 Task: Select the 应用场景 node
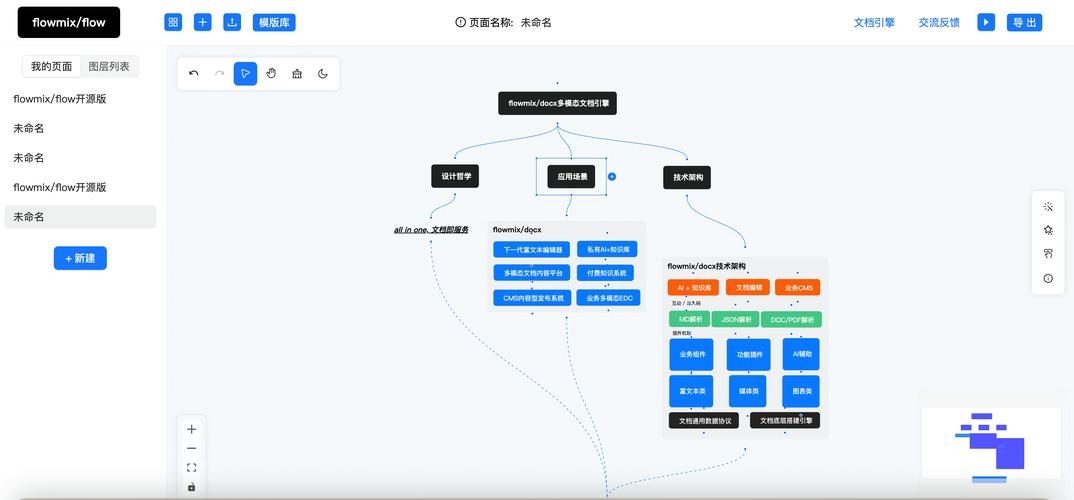571,176
